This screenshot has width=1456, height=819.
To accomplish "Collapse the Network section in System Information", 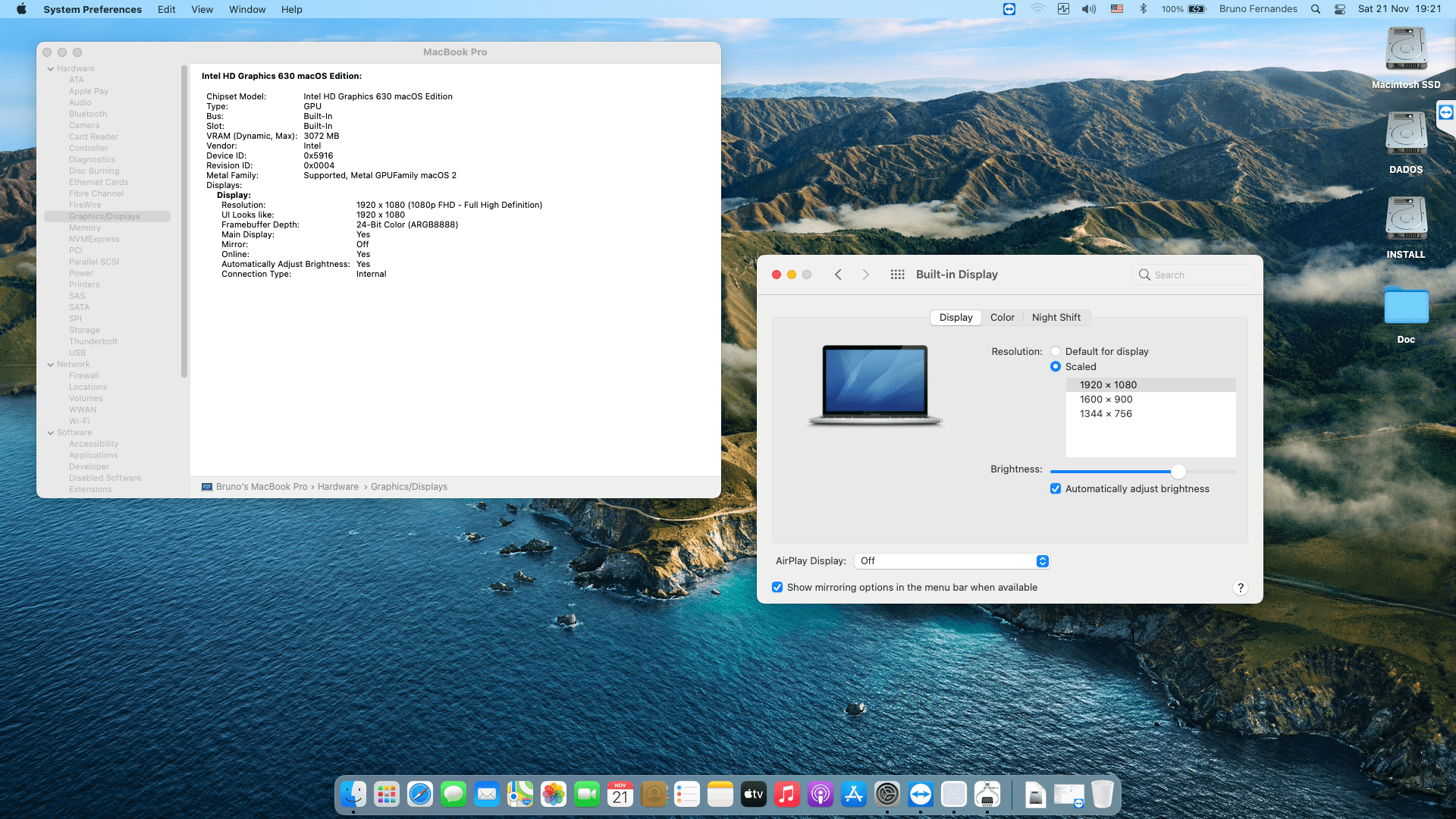I will [x=51, y=364].
